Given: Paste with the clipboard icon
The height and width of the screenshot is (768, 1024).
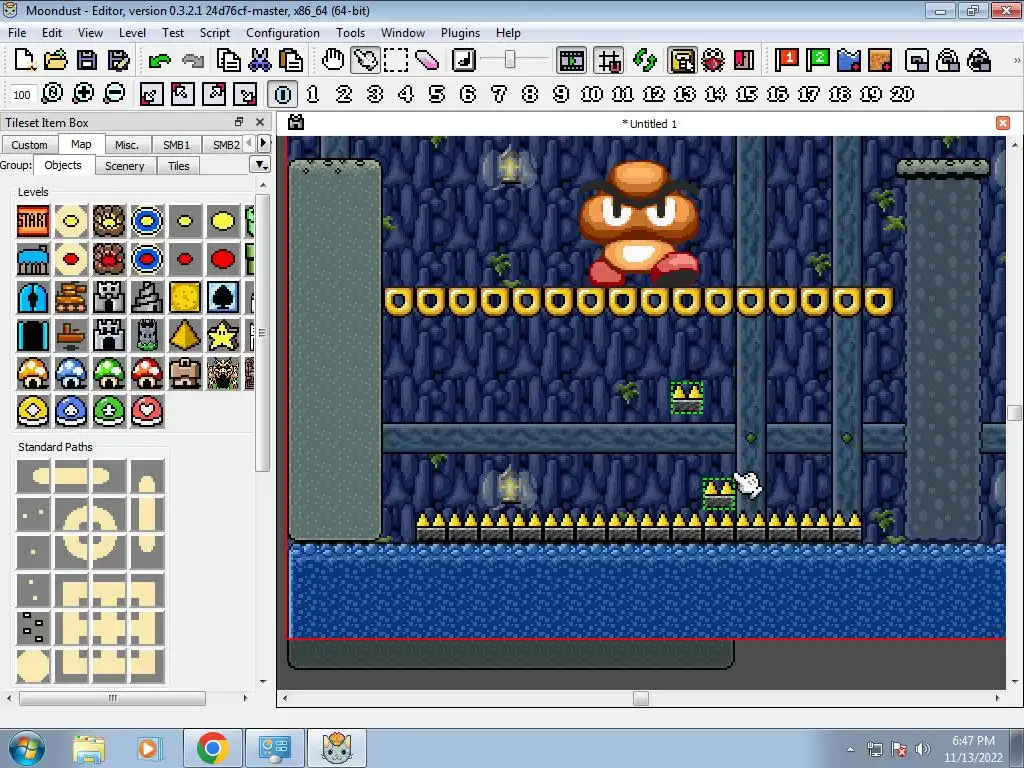Looking at the screenshot, I should pyautogui.click(x=291, y=60).
